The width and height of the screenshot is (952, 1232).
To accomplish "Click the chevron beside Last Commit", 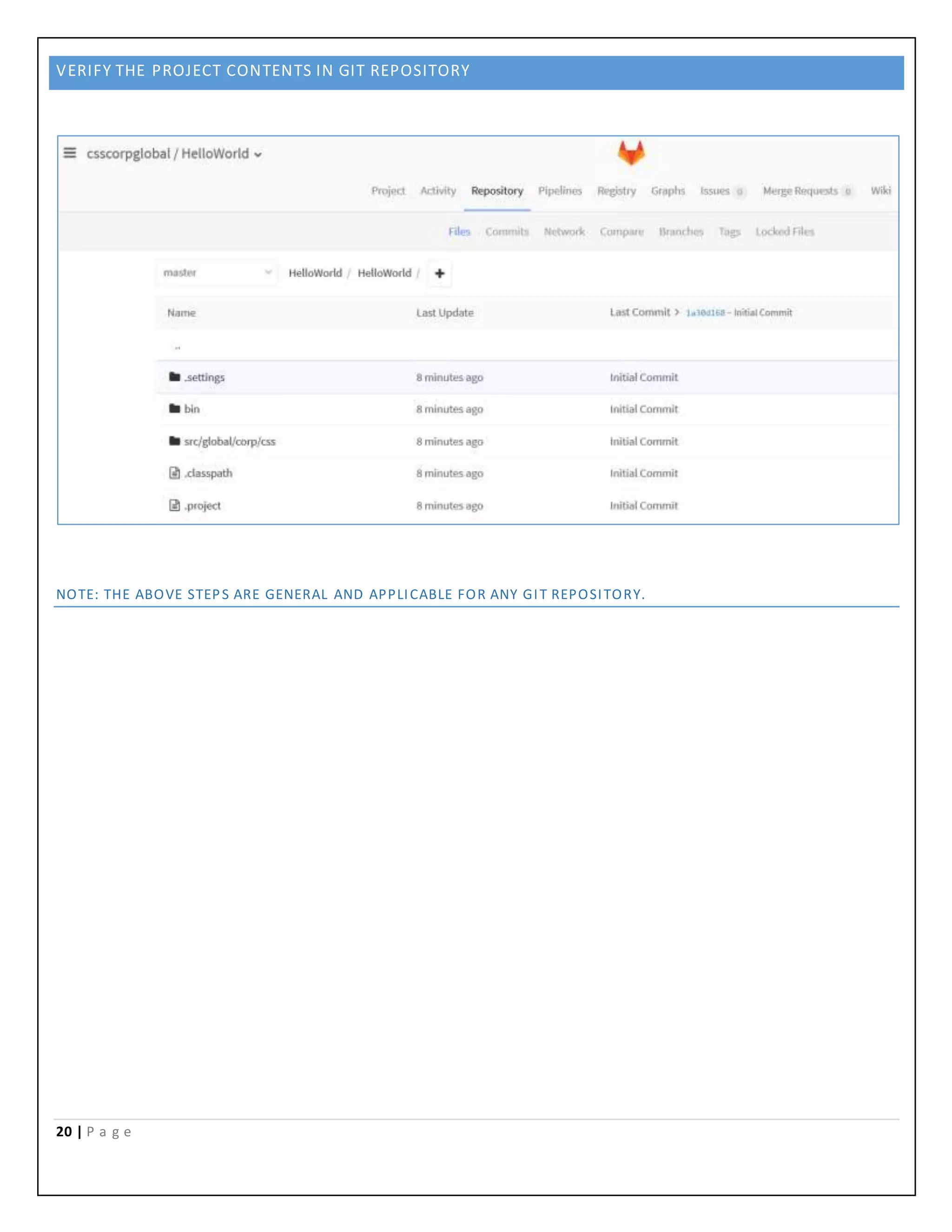I will [677, 312].
